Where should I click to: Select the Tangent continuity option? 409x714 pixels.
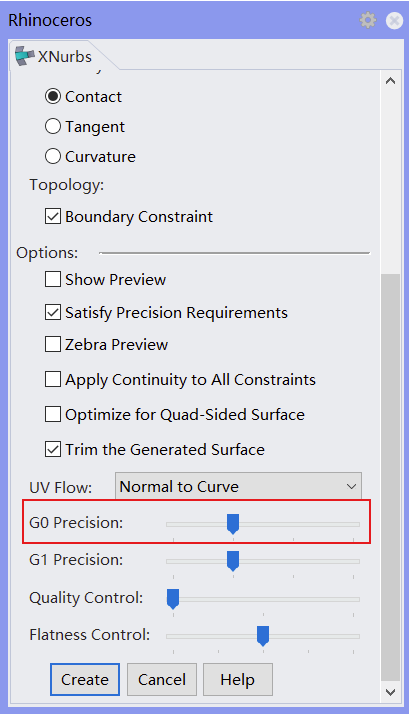click(53, 127)
